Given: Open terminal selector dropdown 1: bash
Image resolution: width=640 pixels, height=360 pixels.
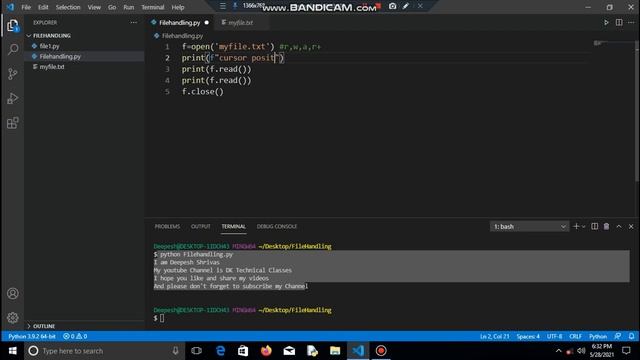Looking at the screenshot, I should (529, 227).
